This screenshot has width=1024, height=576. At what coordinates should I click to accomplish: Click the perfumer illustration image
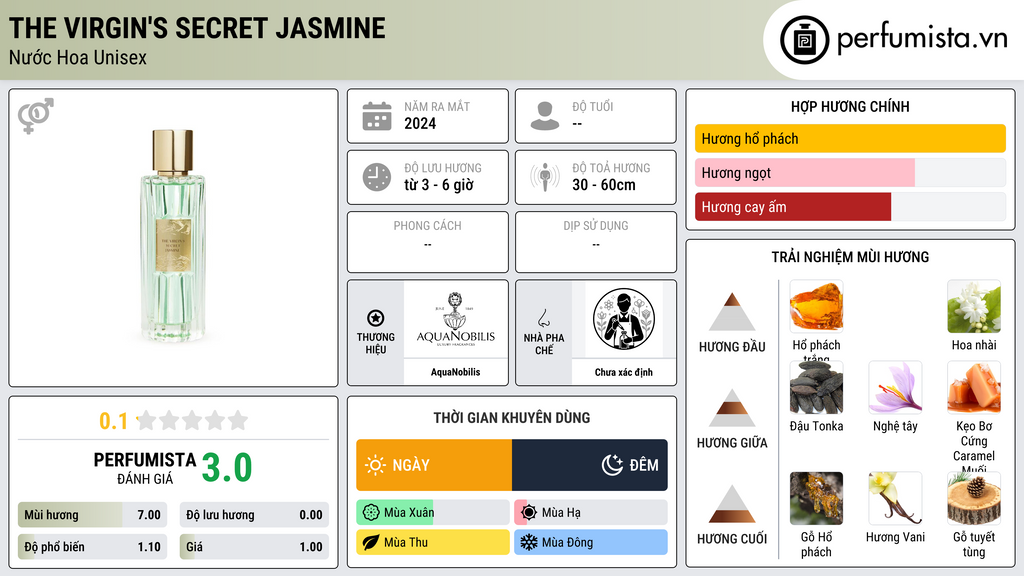(x=624, y=319)
